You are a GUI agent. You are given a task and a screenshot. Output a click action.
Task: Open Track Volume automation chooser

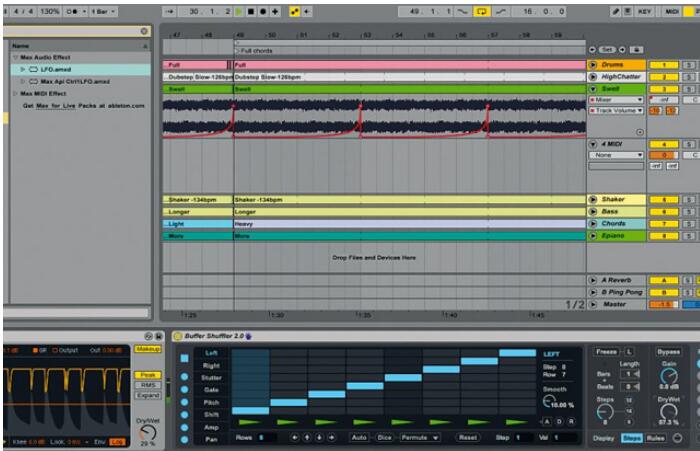point(616,110)
